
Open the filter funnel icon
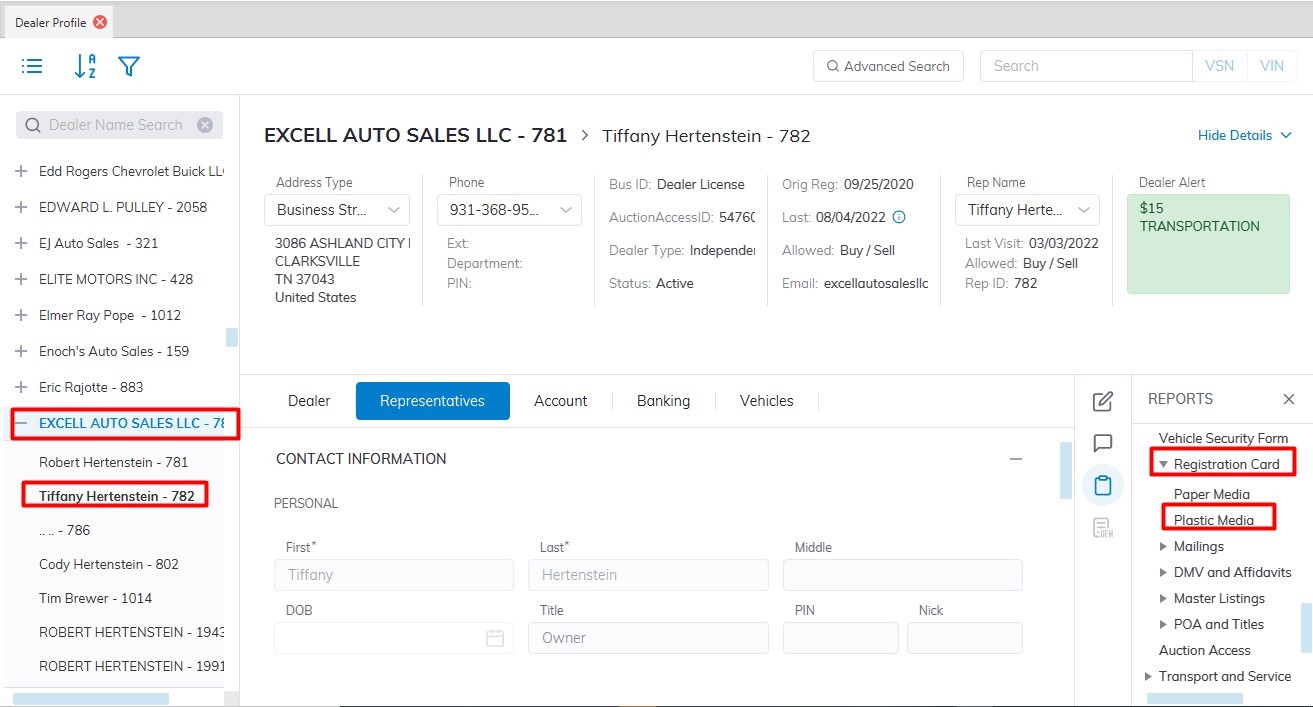(129, 66)
